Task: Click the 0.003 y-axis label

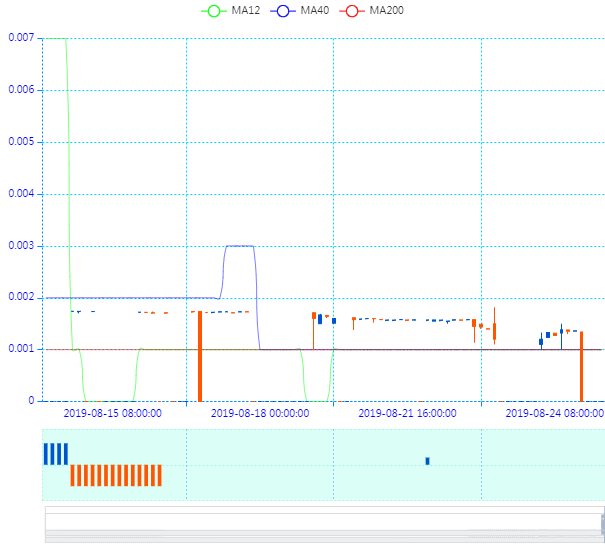Action: [21, 245]
